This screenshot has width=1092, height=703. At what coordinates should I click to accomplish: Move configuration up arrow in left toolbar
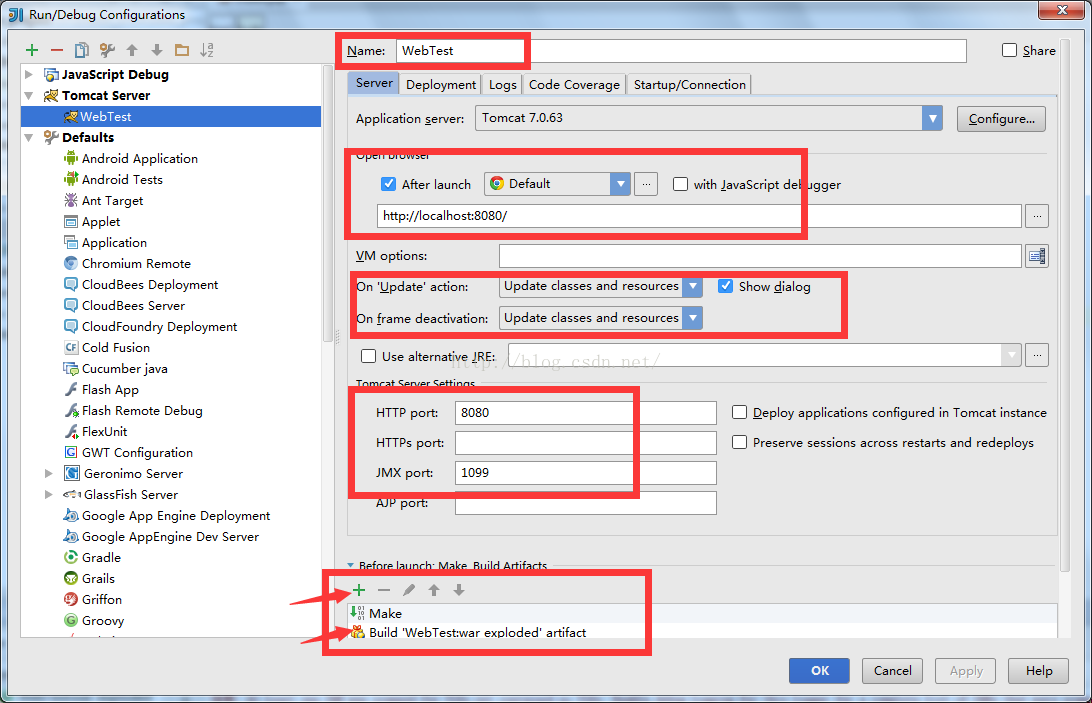tap(132, 50)
